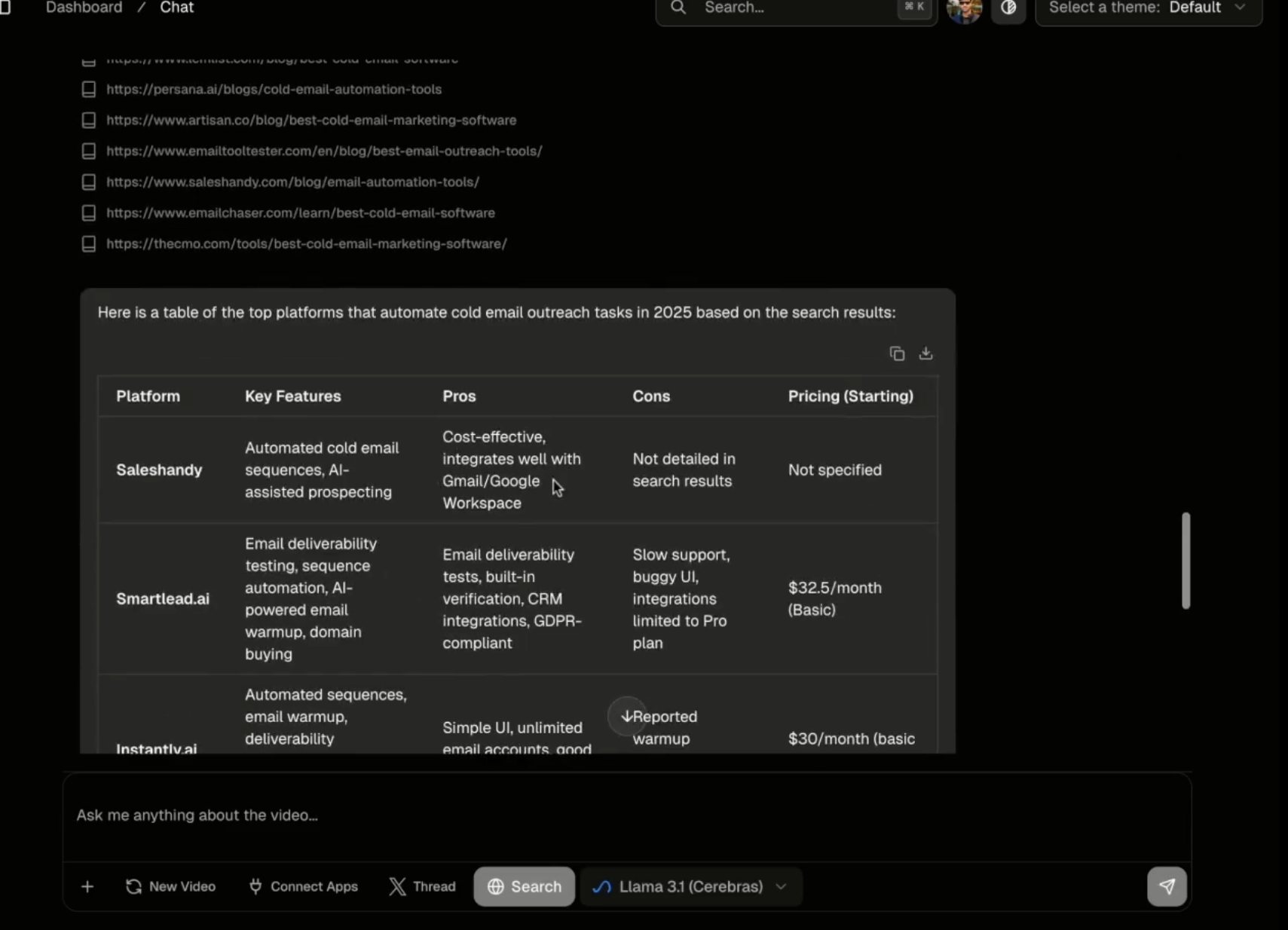Open emailchaser.com best-cold-email-software link
This screenshot has width=1288, height=930.
coord(301,213)
